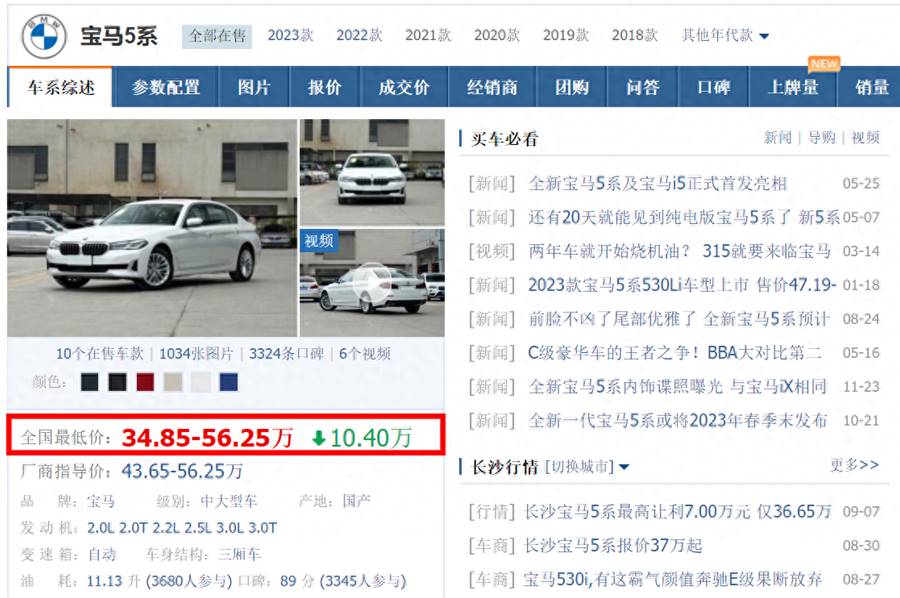This screenshot has height=598, width=900.
Task: Open the 11.13 fuel consumption value
Action: [x=105, y=581]
